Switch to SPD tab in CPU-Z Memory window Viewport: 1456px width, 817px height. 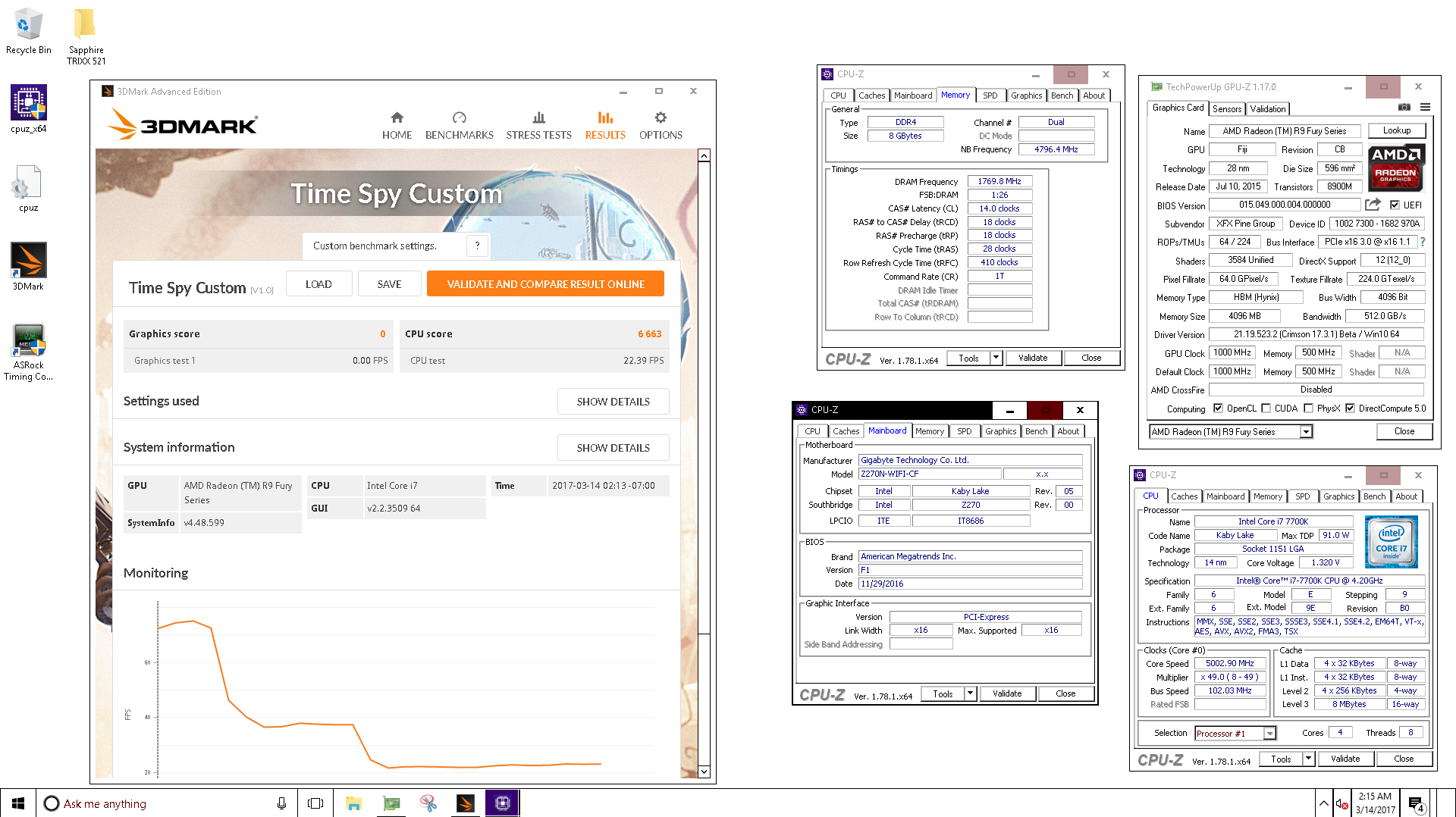click(x=990, y=95)
